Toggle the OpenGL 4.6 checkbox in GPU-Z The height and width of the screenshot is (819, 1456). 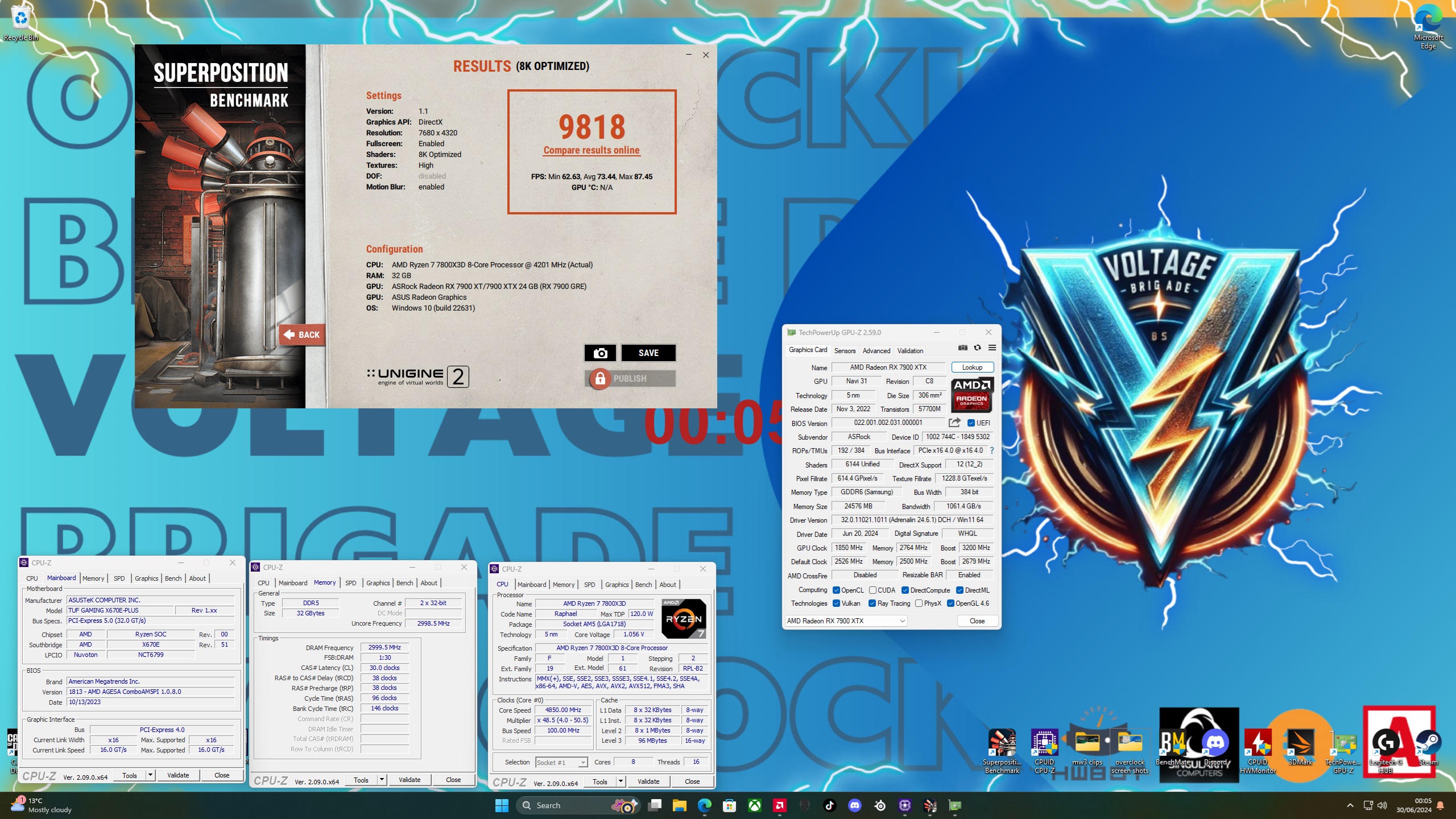(950, 603)
